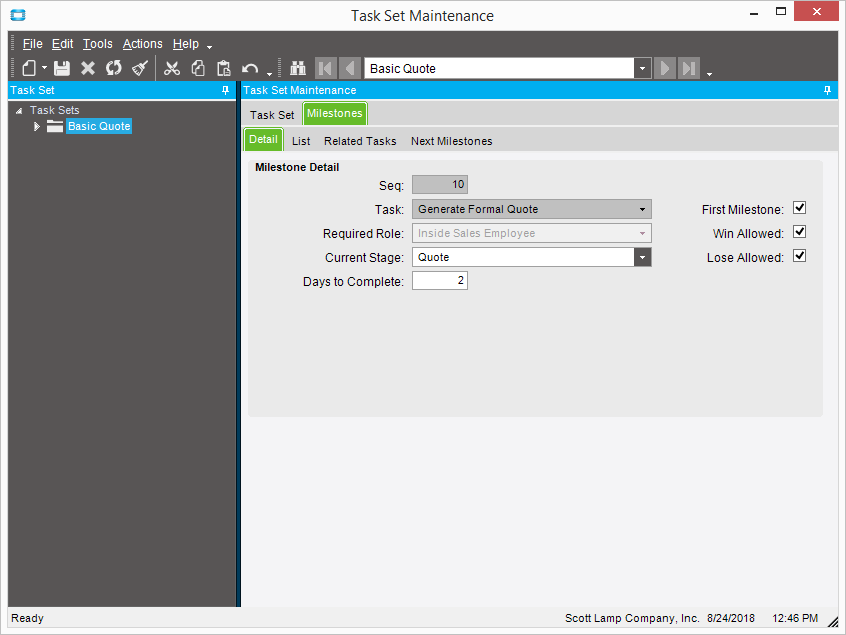Pin the Task Set Maintenance panel
846x635 pixels.
(828, 90)
